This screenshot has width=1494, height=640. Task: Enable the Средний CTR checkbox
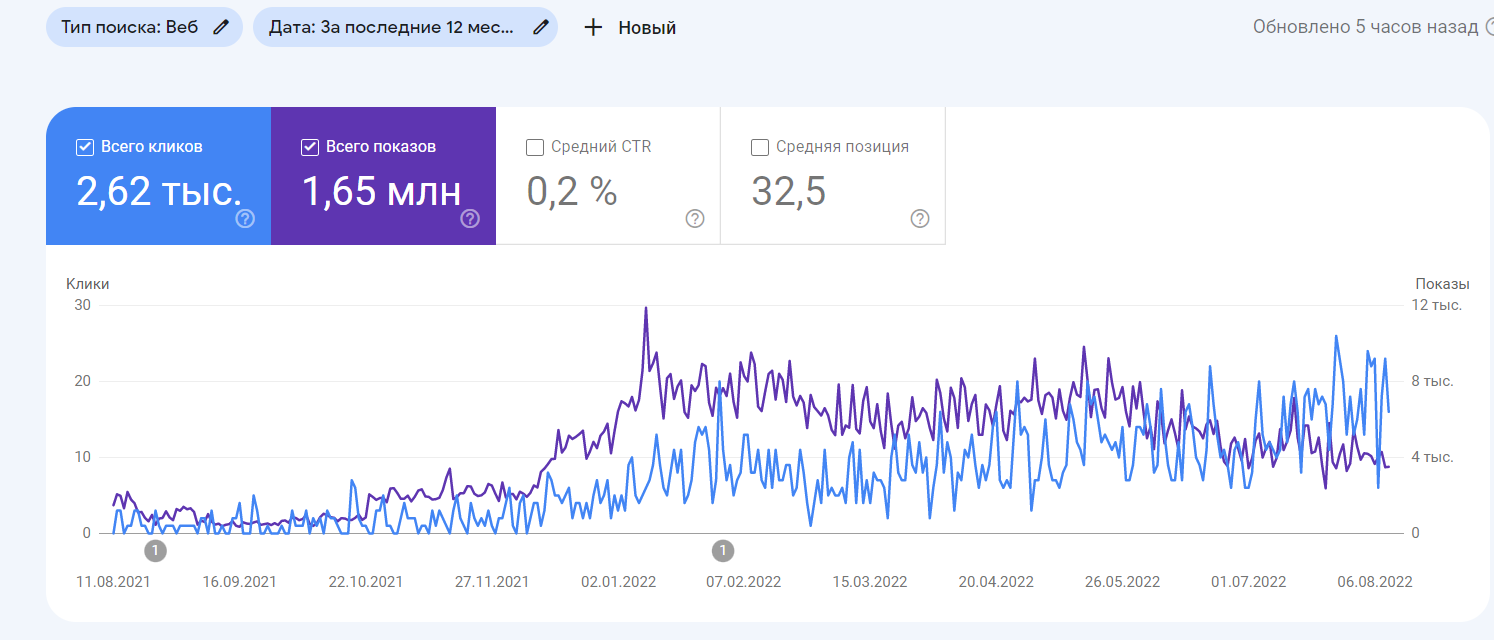(x=535, y=147)
